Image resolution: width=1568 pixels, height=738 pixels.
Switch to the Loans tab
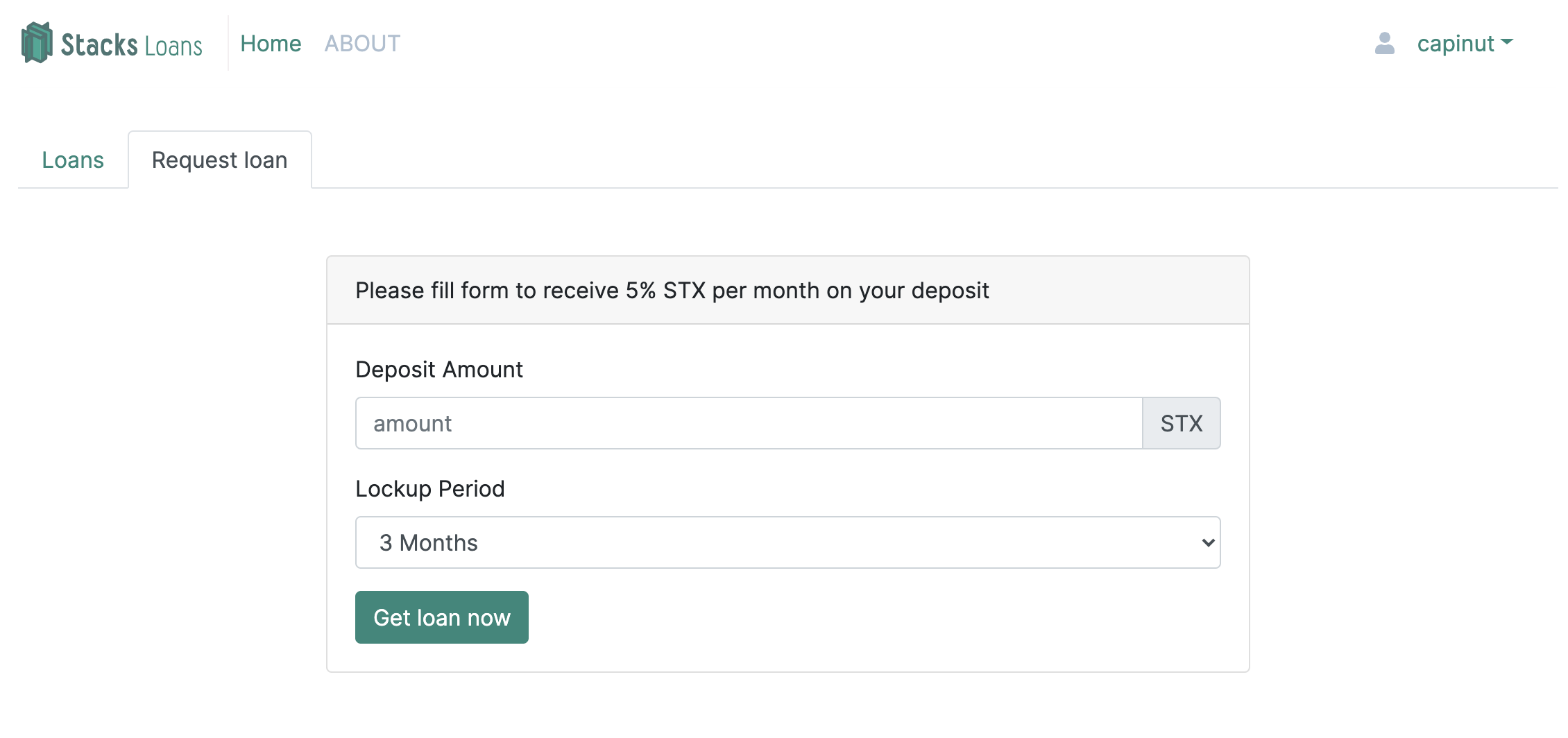coord(73,160)
